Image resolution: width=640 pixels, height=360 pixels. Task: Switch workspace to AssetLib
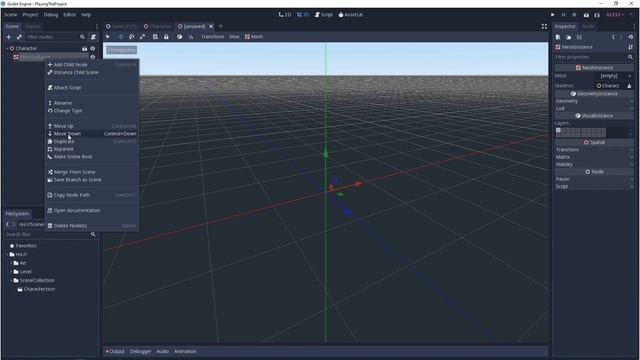(x=351, y=15)
